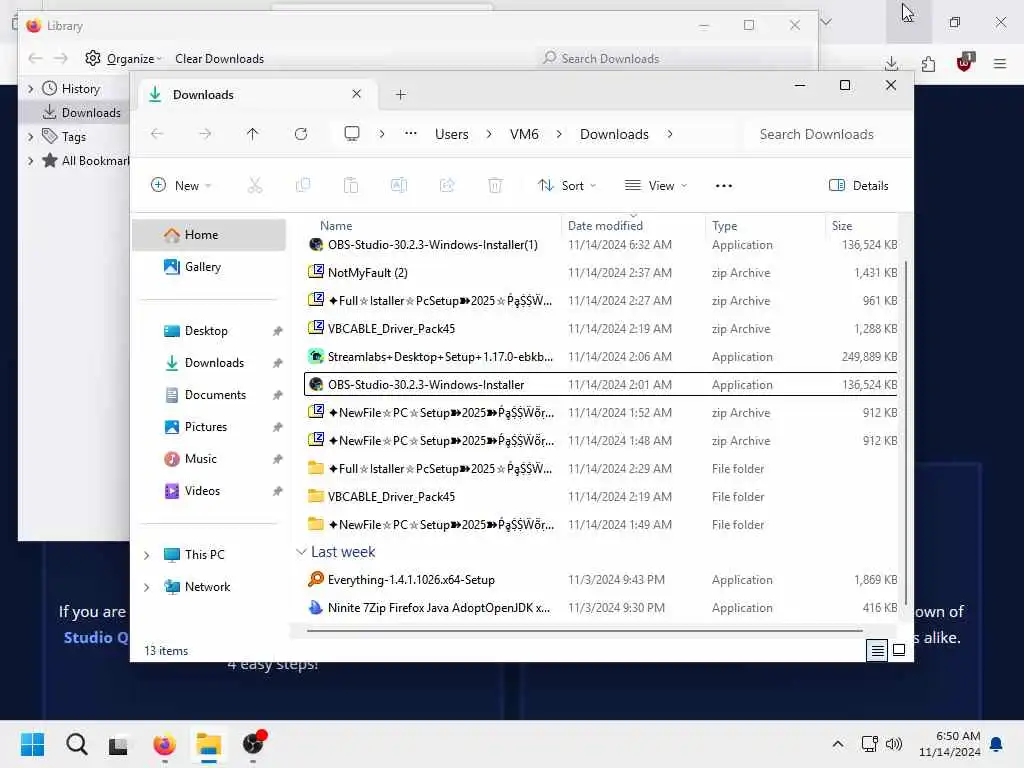Switch to large thumbnails view in status bar
1024x768 pixels.
click(899, 650)
